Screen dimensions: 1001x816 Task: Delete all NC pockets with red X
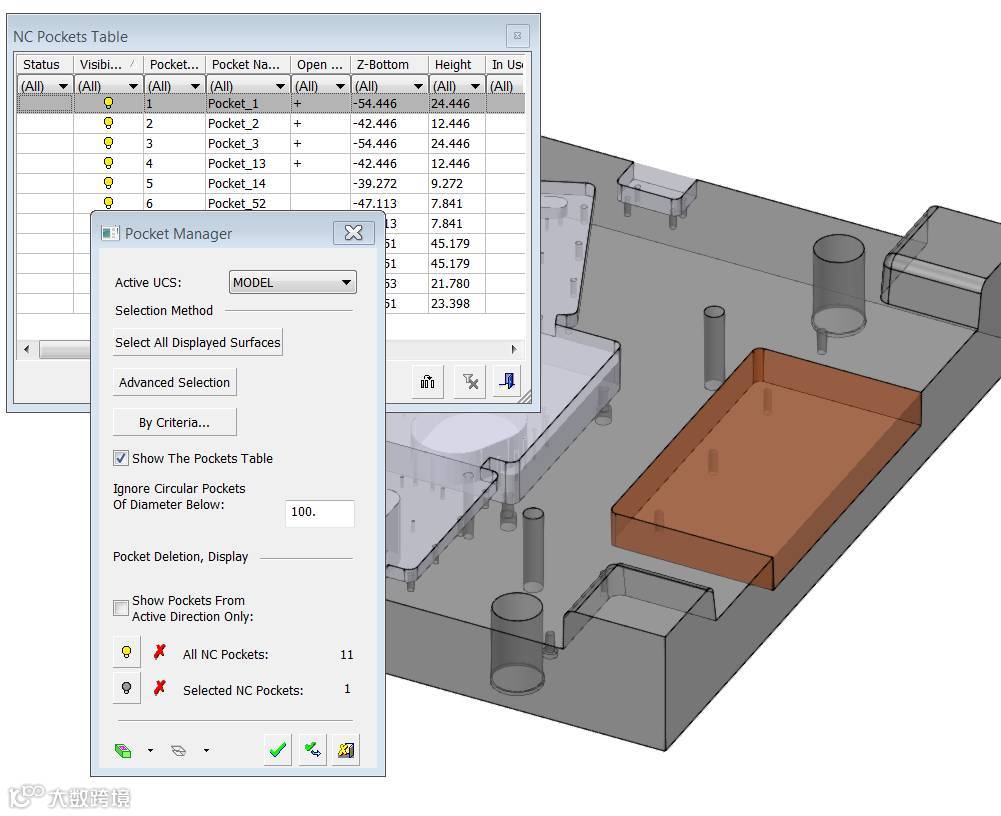(160, 652)
